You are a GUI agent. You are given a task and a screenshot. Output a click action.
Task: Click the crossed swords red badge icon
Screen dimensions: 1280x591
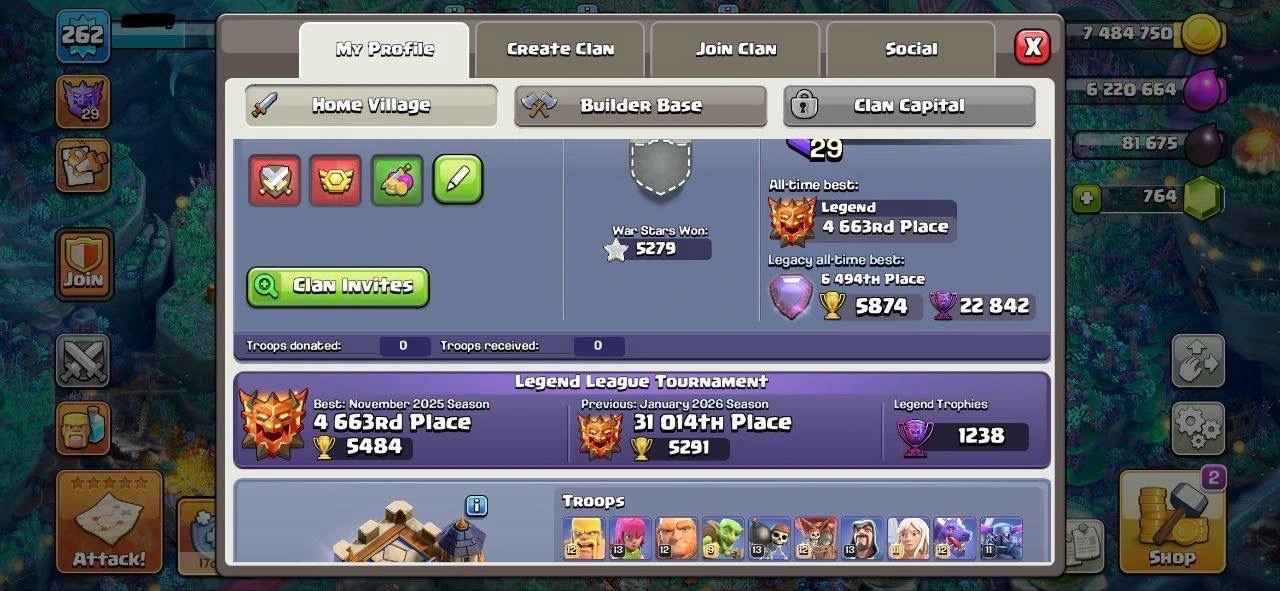point(275,180)
